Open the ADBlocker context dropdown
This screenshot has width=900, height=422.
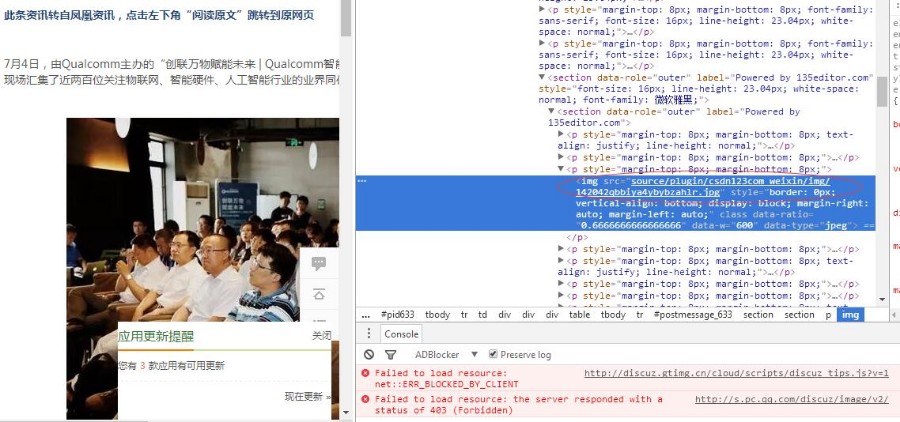(446, 354)
